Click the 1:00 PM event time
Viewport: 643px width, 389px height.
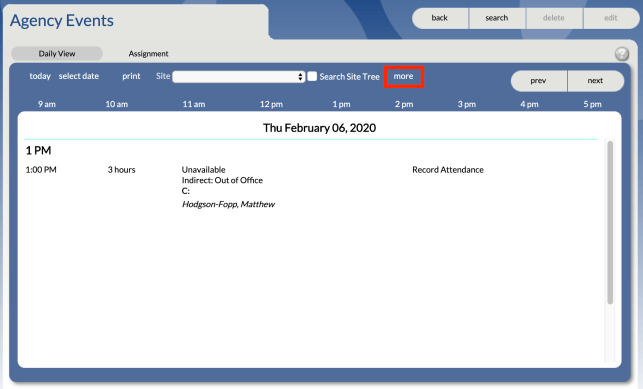41,170
